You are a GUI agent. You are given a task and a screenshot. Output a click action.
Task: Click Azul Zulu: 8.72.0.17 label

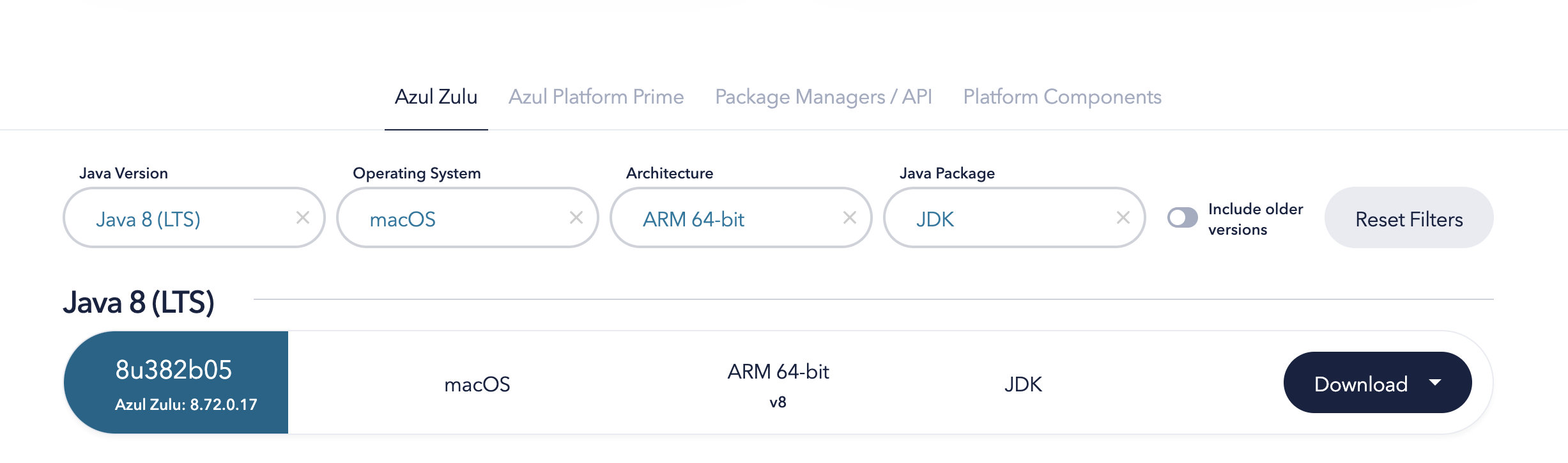pyautogui.click(x=186, y=404)
